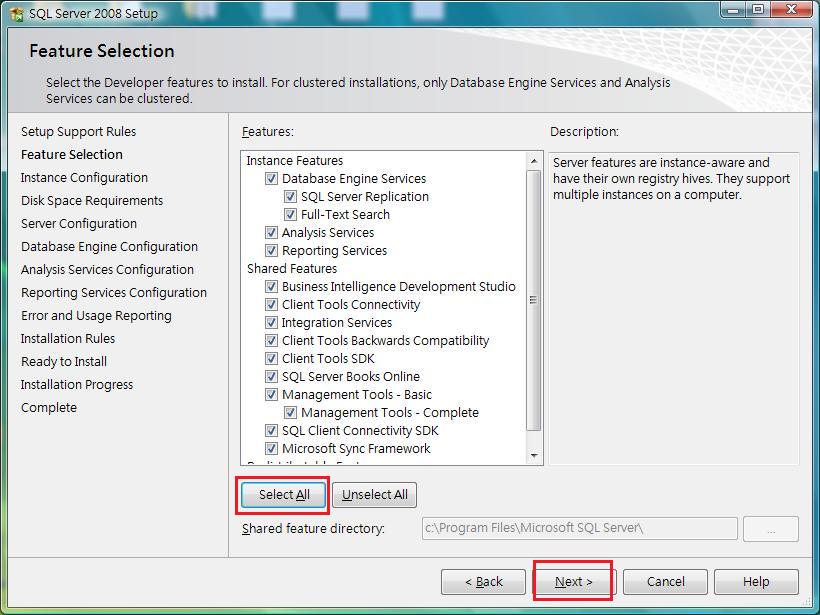Toggle Management Tools - Complete checkbox
The width and height of the screenshot is (820, 615).
tap(290, 413)
